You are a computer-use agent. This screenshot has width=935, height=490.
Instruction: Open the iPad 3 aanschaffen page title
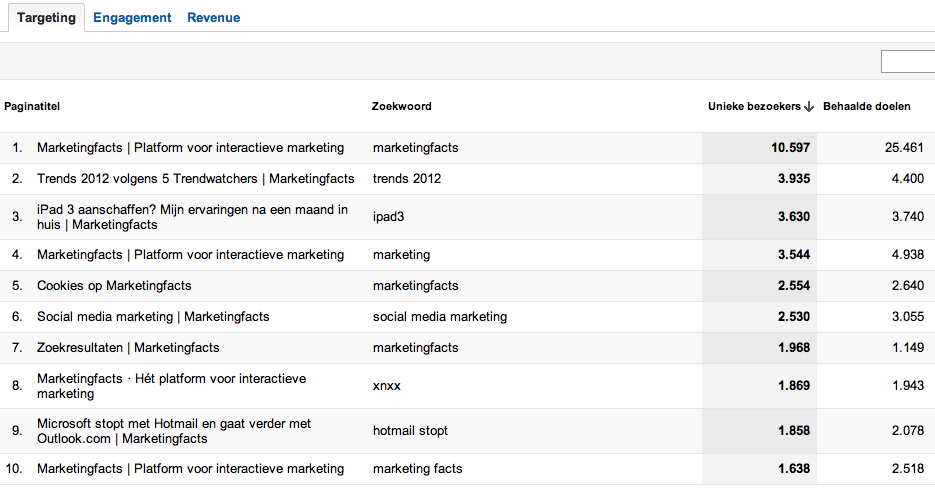tap(192, 217)
